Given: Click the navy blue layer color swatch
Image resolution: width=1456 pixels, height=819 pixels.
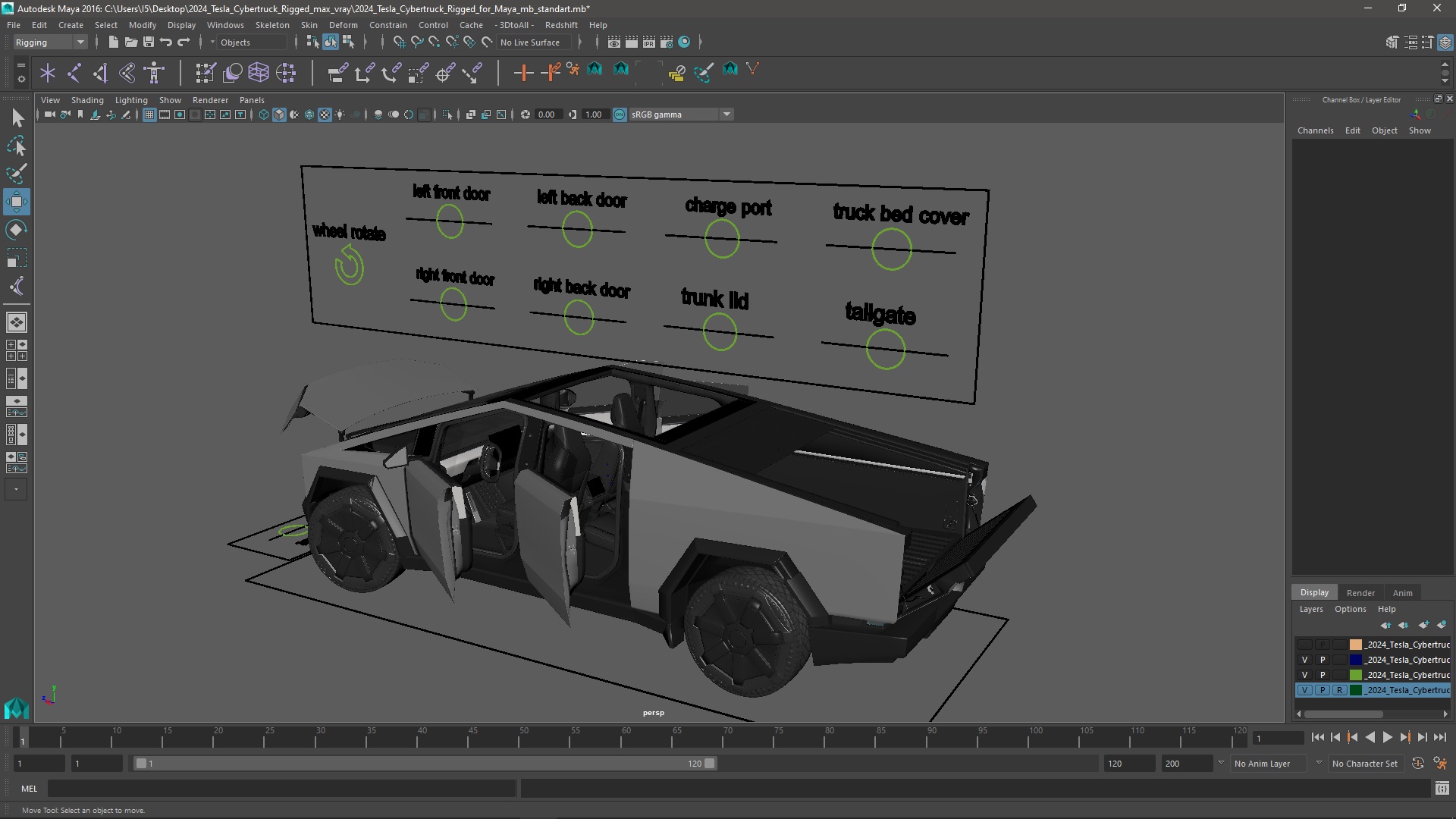Looking at the screenshot, I should pos(1355,660).
